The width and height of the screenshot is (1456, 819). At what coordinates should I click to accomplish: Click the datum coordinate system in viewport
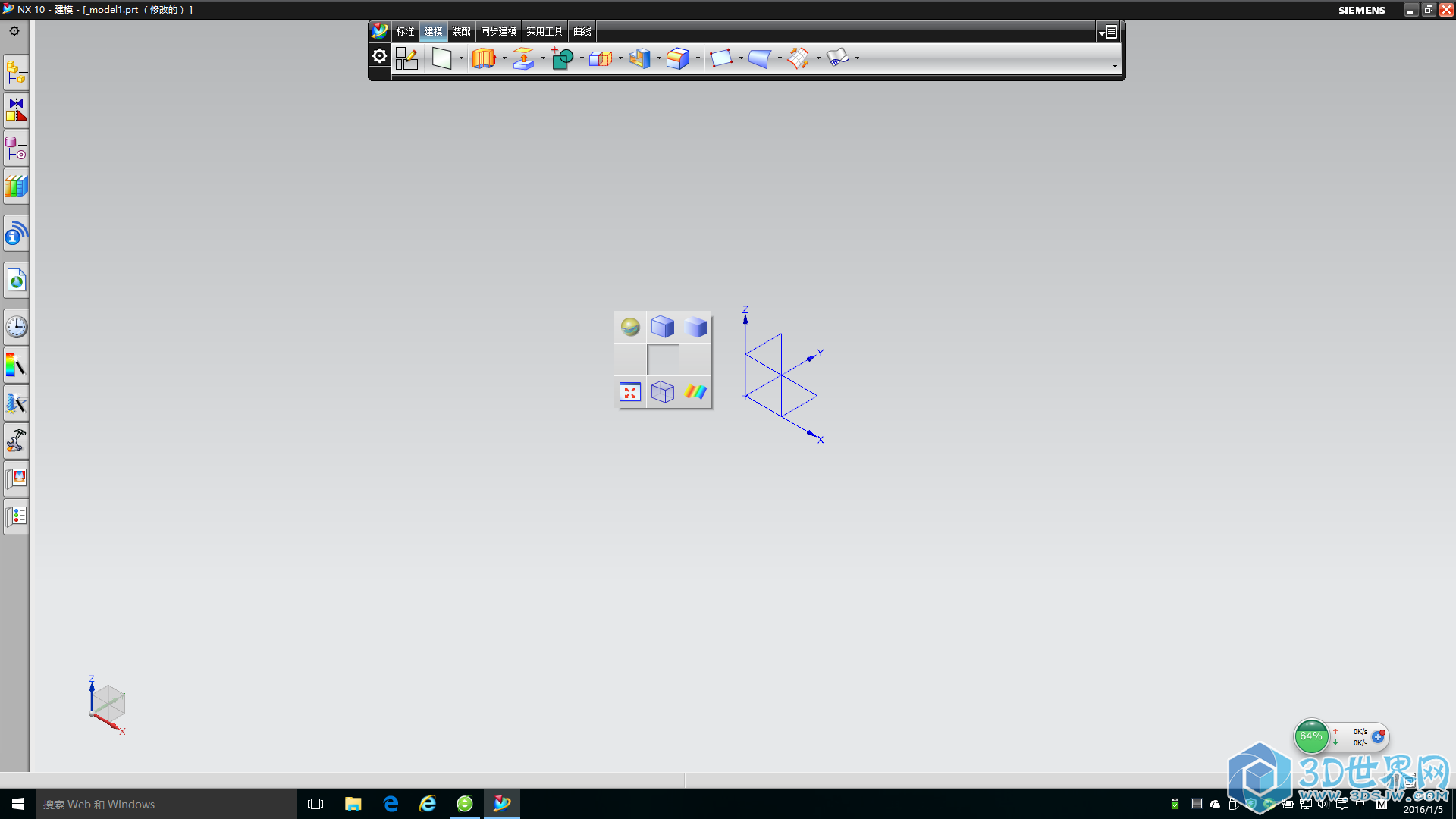(782, 375)
